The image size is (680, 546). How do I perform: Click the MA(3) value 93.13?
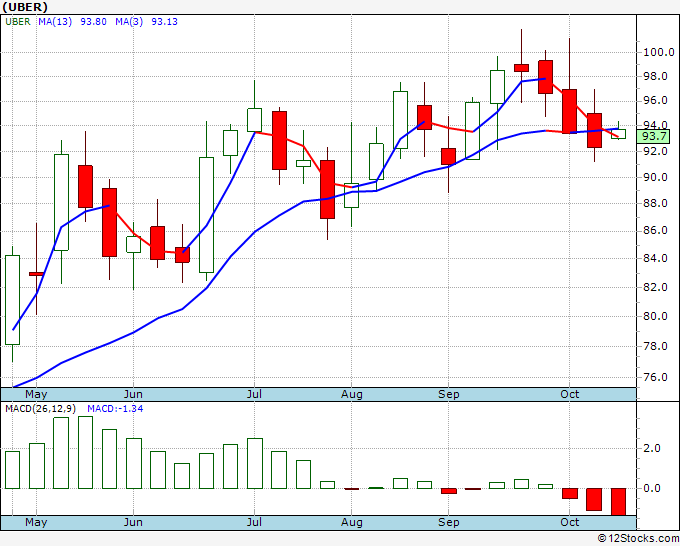(164, 22)
